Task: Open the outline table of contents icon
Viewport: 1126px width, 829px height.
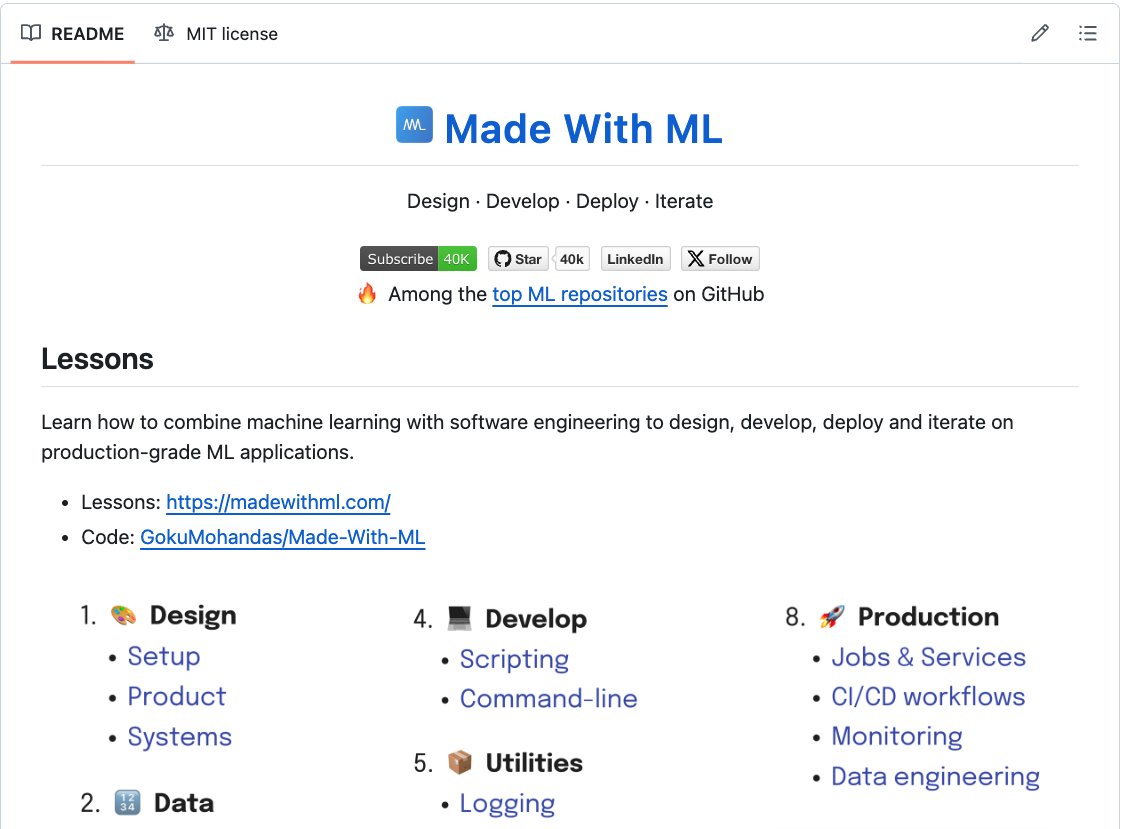Action: coord(1087,33)
